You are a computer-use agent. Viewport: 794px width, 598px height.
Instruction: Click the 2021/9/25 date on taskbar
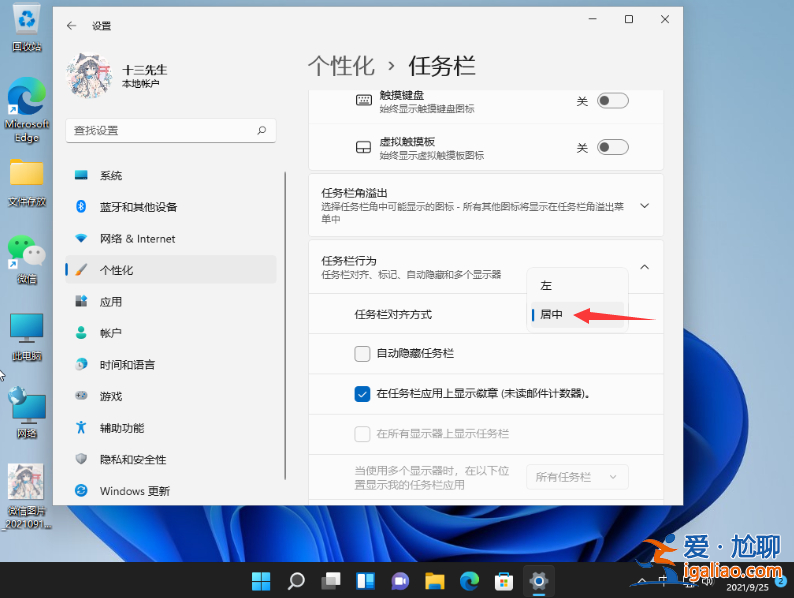(747, 588)
